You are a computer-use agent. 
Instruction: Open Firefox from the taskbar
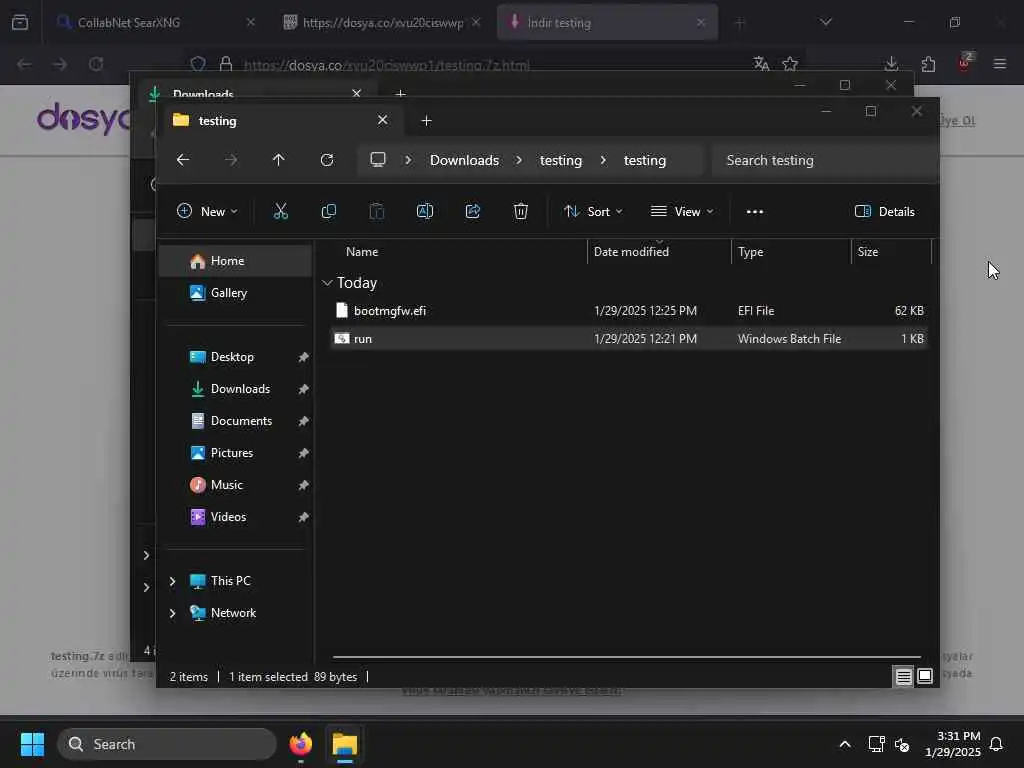[x=300, y=744]
